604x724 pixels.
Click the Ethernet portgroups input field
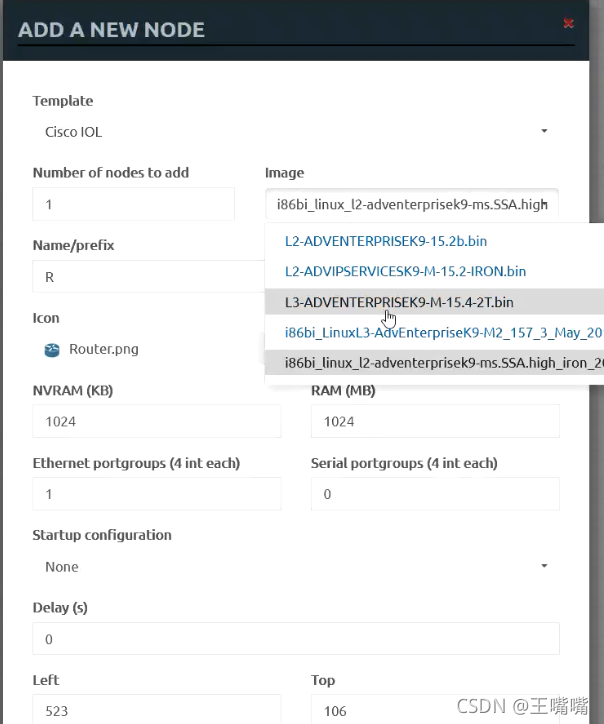coord(157,494)
